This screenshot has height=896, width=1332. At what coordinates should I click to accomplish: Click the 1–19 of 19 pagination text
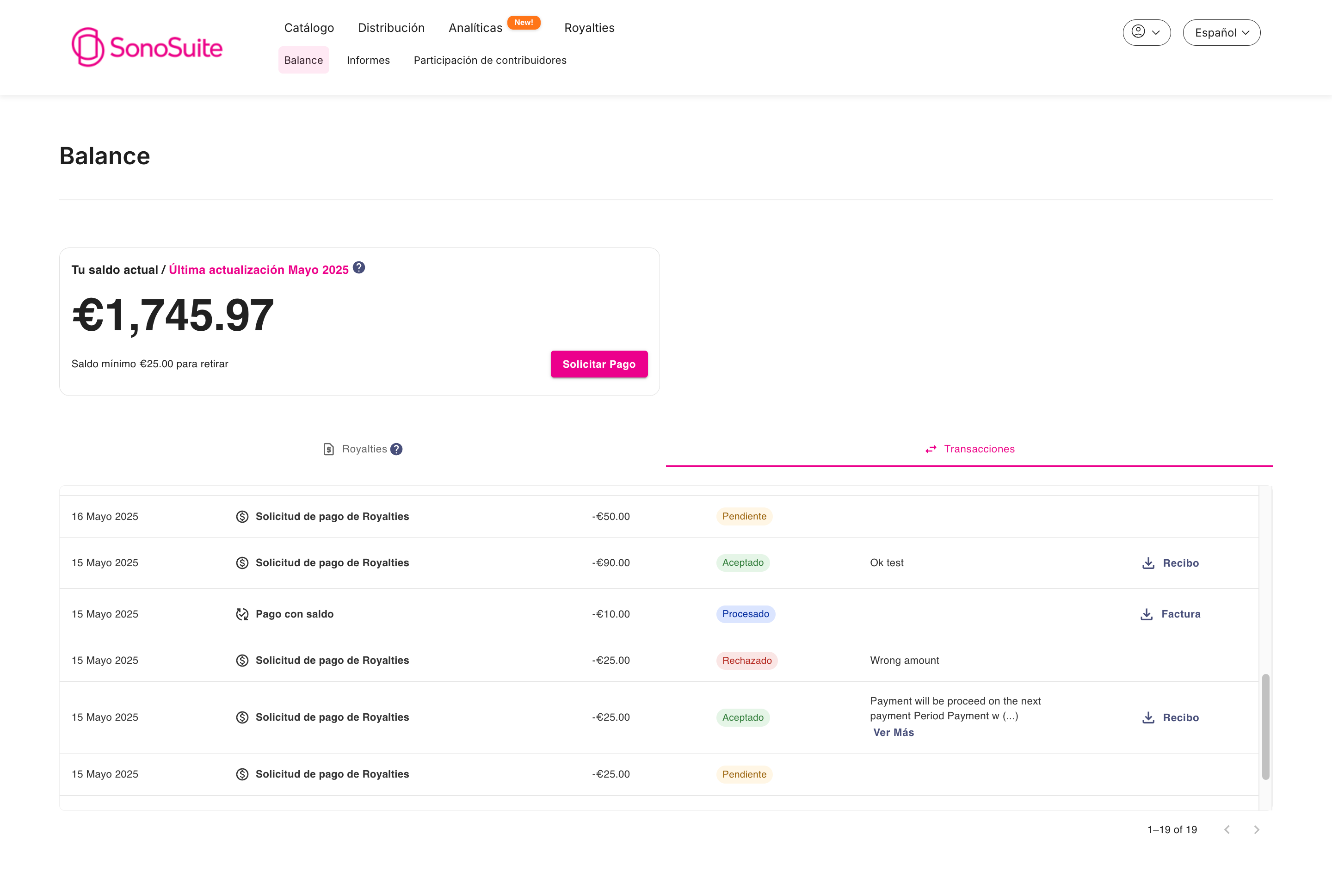pyautogui.click(x=1172, y=830)
